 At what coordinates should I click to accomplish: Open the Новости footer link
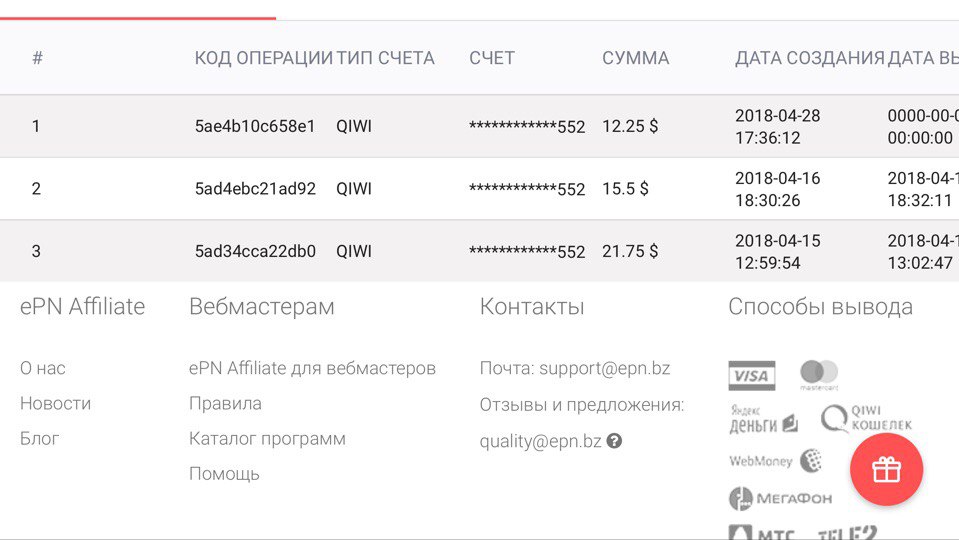coord(55,403)
